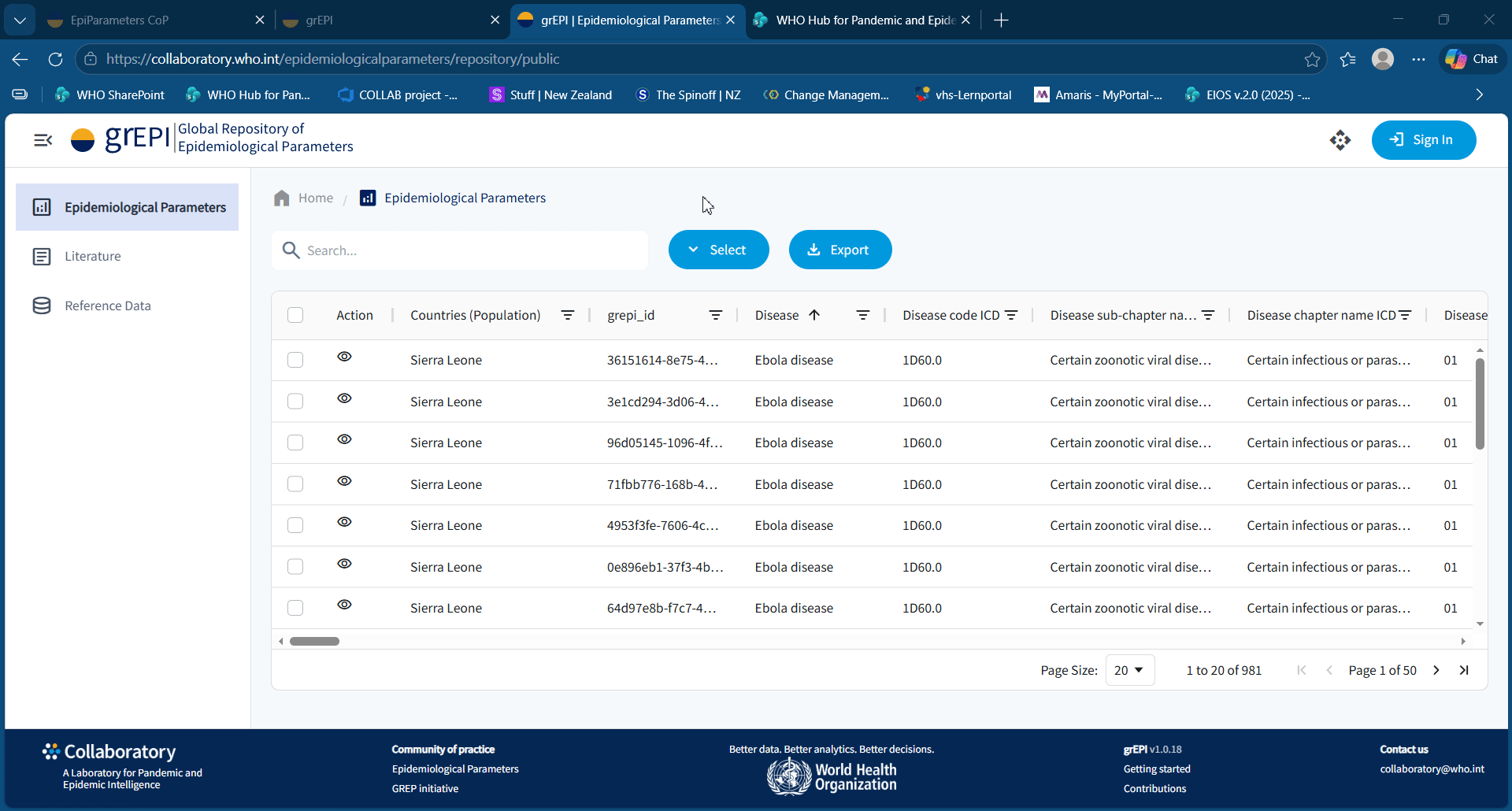Click the browser address bar URL
1512x811 pixels.
click(x=332, y=59)
